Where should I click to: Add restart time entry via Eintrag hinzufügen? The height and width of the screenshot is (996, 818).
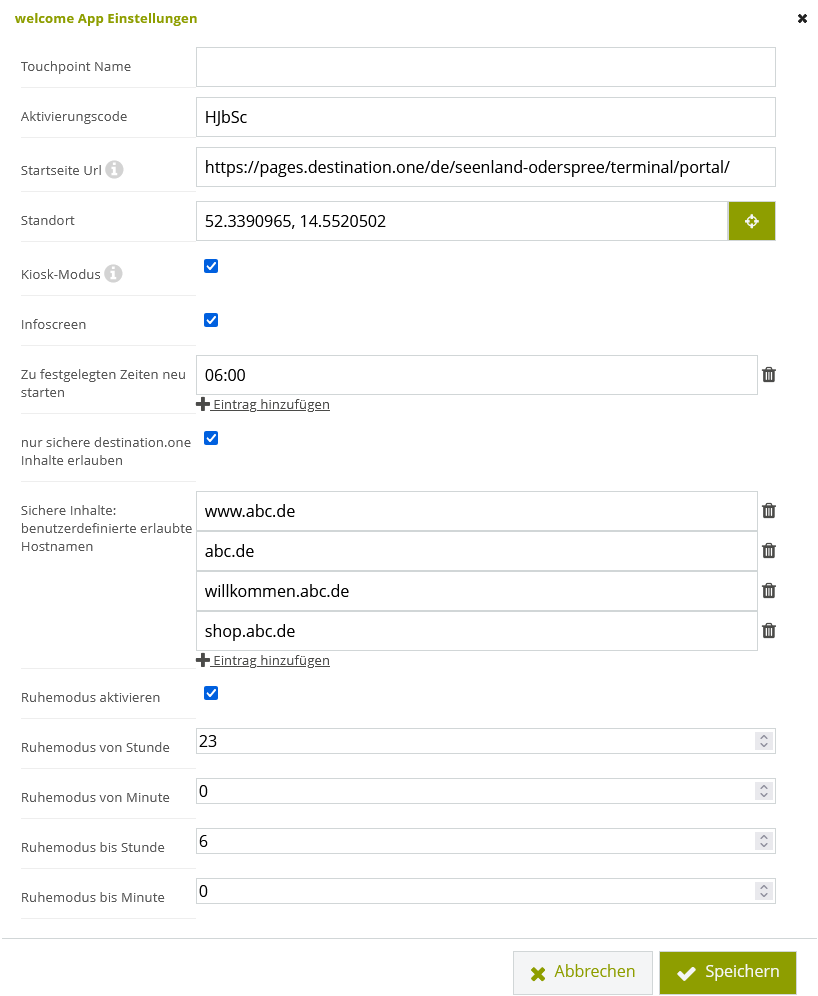click(264, 405)
